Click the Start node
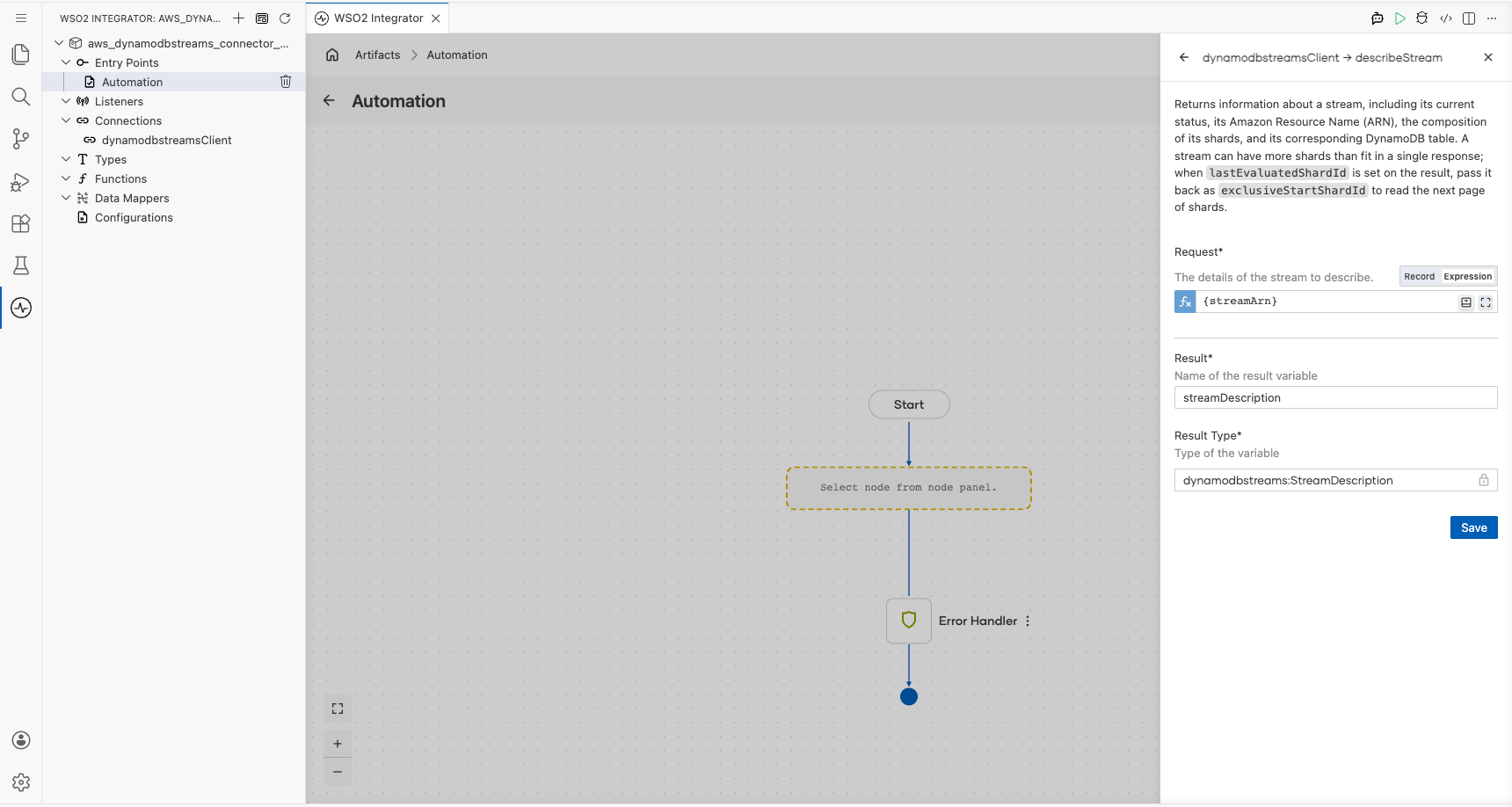 pyautogui.click(x=909, y=404)
